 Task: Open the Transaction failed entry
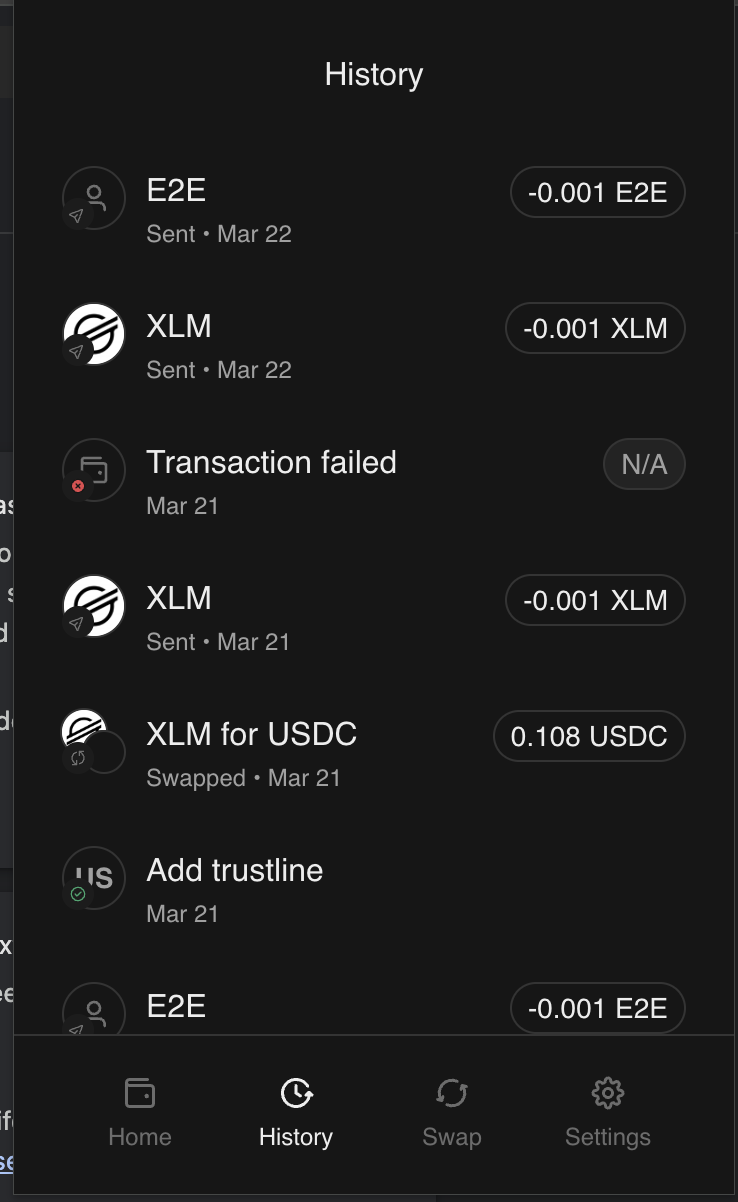271,463
